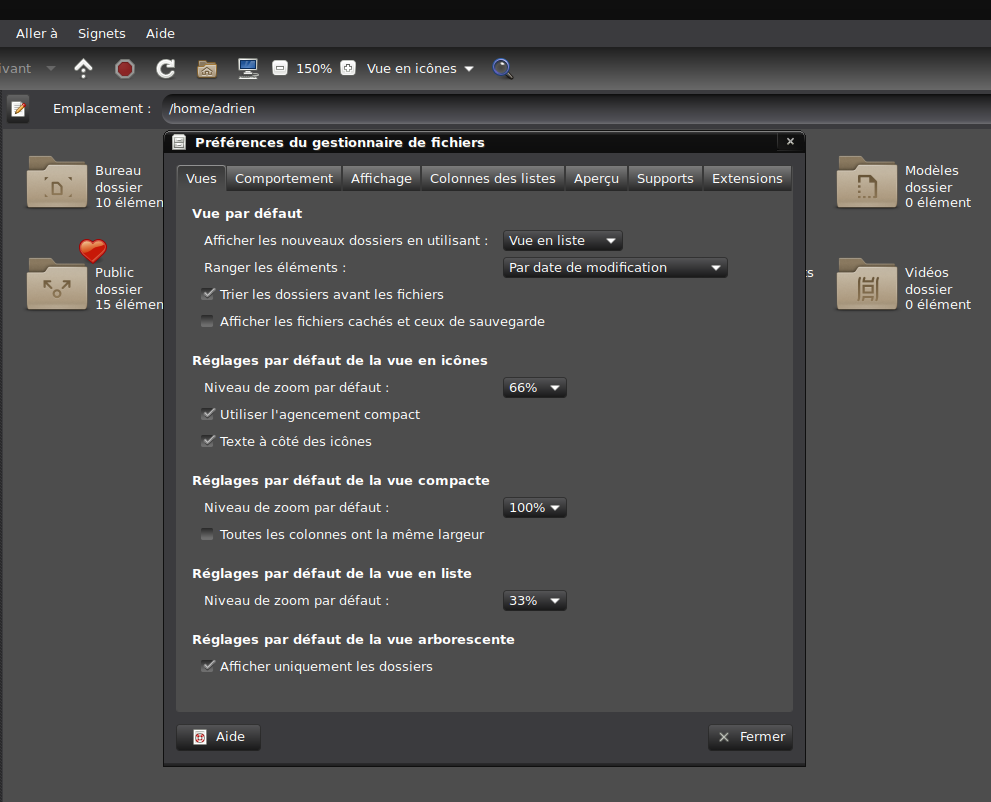Click the preferences dialog title icon
Viewport: 991px width, 802px height.
click(x=179, y=142)
